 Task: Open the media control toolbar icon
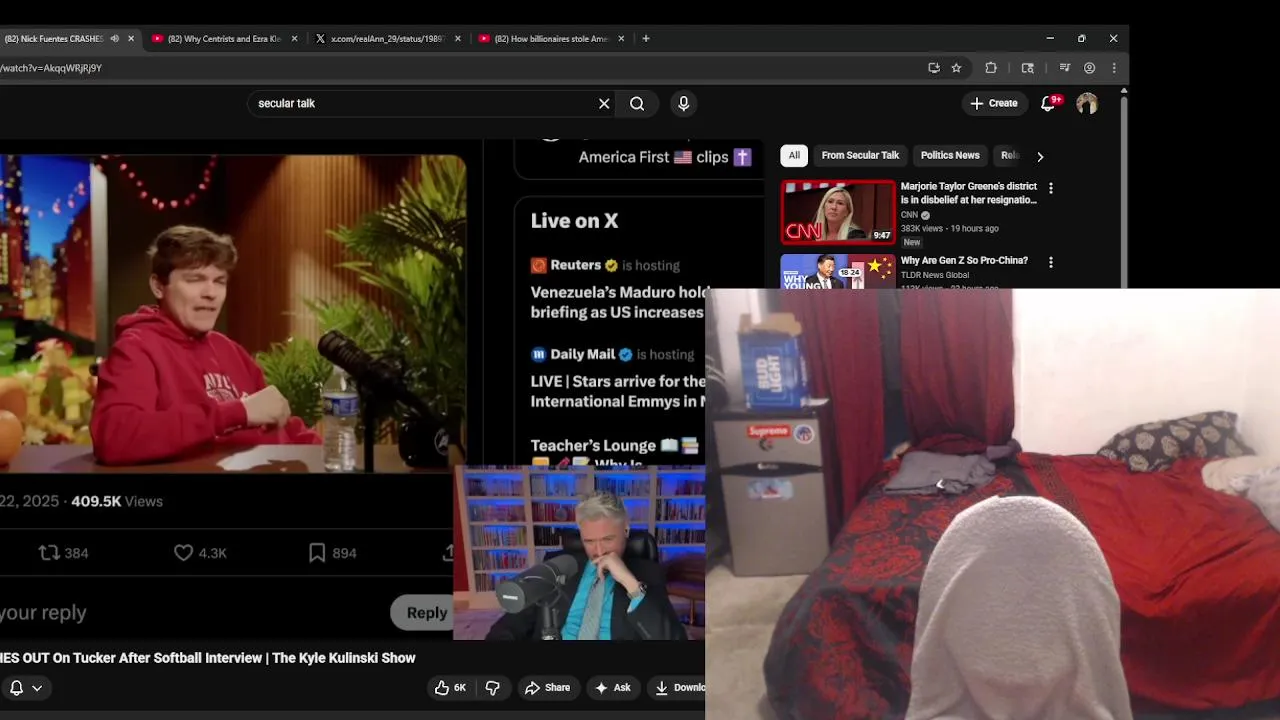tap(1064, 68)
